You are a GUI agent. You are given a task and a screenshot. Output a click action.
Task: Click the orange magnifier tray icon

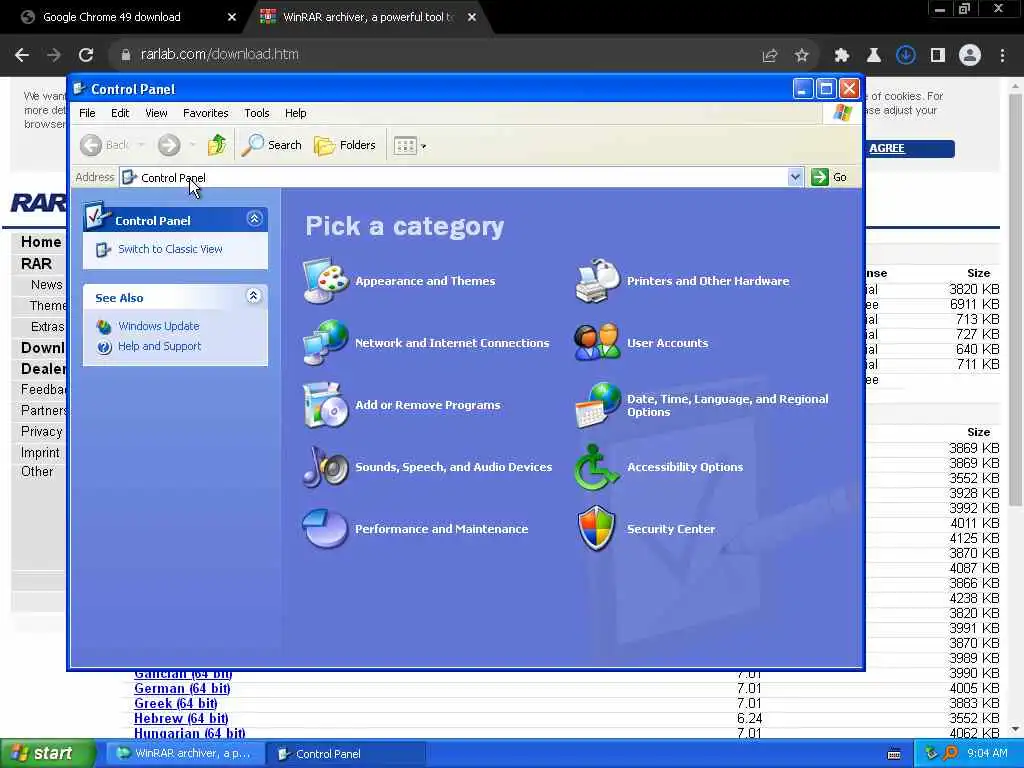click(950, 753)
